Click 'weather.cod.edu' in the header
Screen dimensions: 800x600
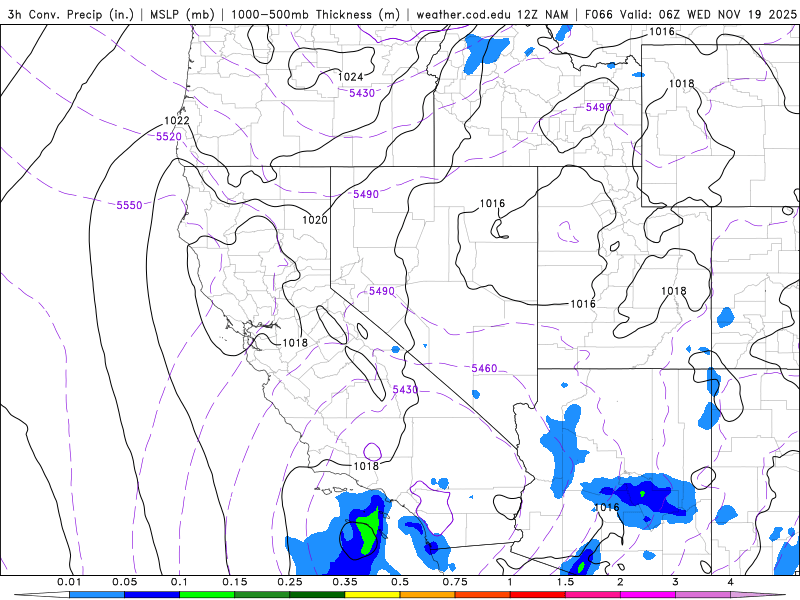point(462,14)
